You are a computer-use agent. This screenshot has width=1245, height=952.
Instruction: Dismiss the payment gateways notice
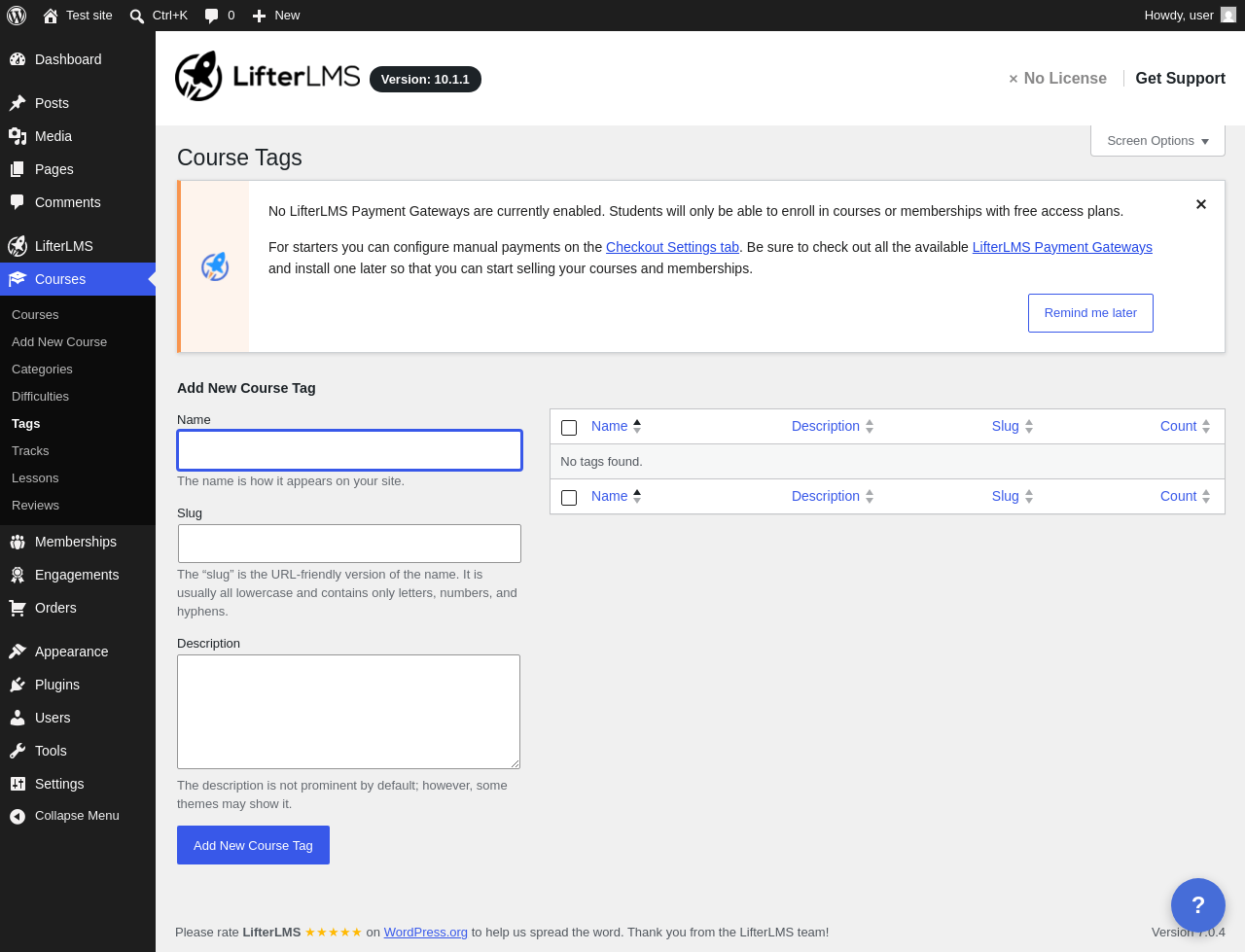1201,204
